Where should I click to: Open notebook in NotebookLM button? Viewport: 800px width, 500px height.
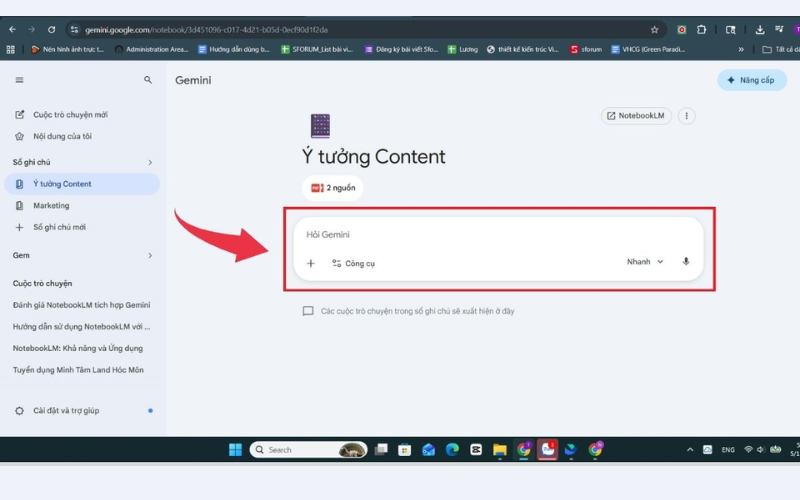(636, 116)
